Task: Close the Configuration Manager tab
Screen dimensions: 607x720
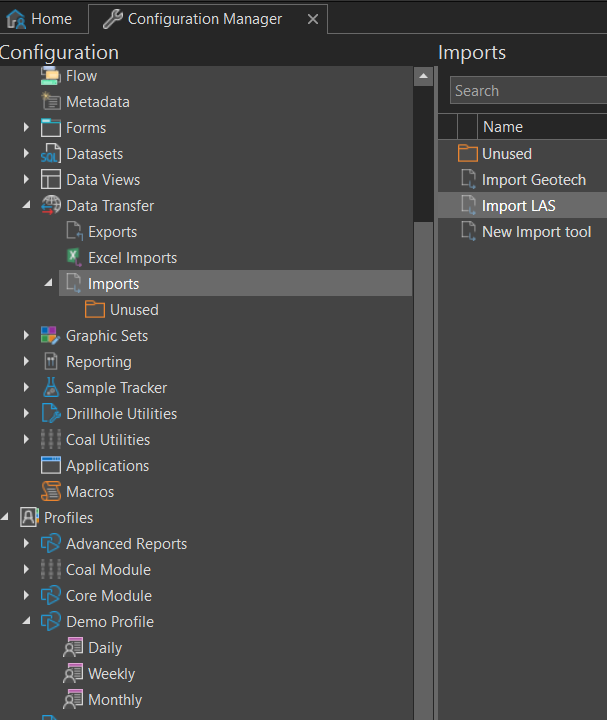Action: pos(313,19)
